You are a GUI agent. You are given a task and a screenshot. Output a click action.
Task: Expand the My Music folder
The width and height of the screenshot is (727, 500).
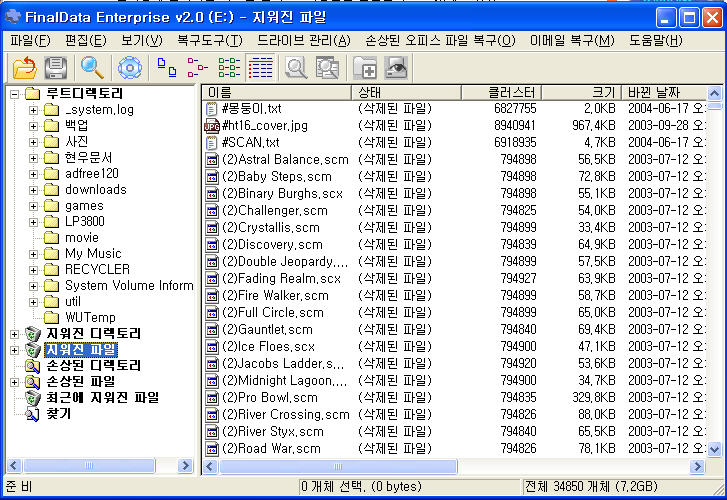click(33, 254)
